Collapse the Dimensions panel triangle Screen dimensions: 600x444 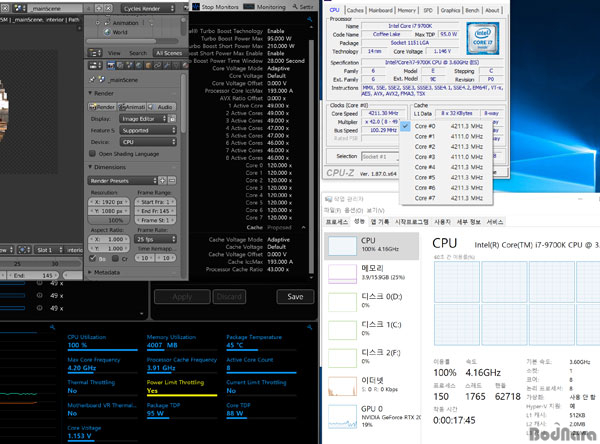tap(90, 167)
